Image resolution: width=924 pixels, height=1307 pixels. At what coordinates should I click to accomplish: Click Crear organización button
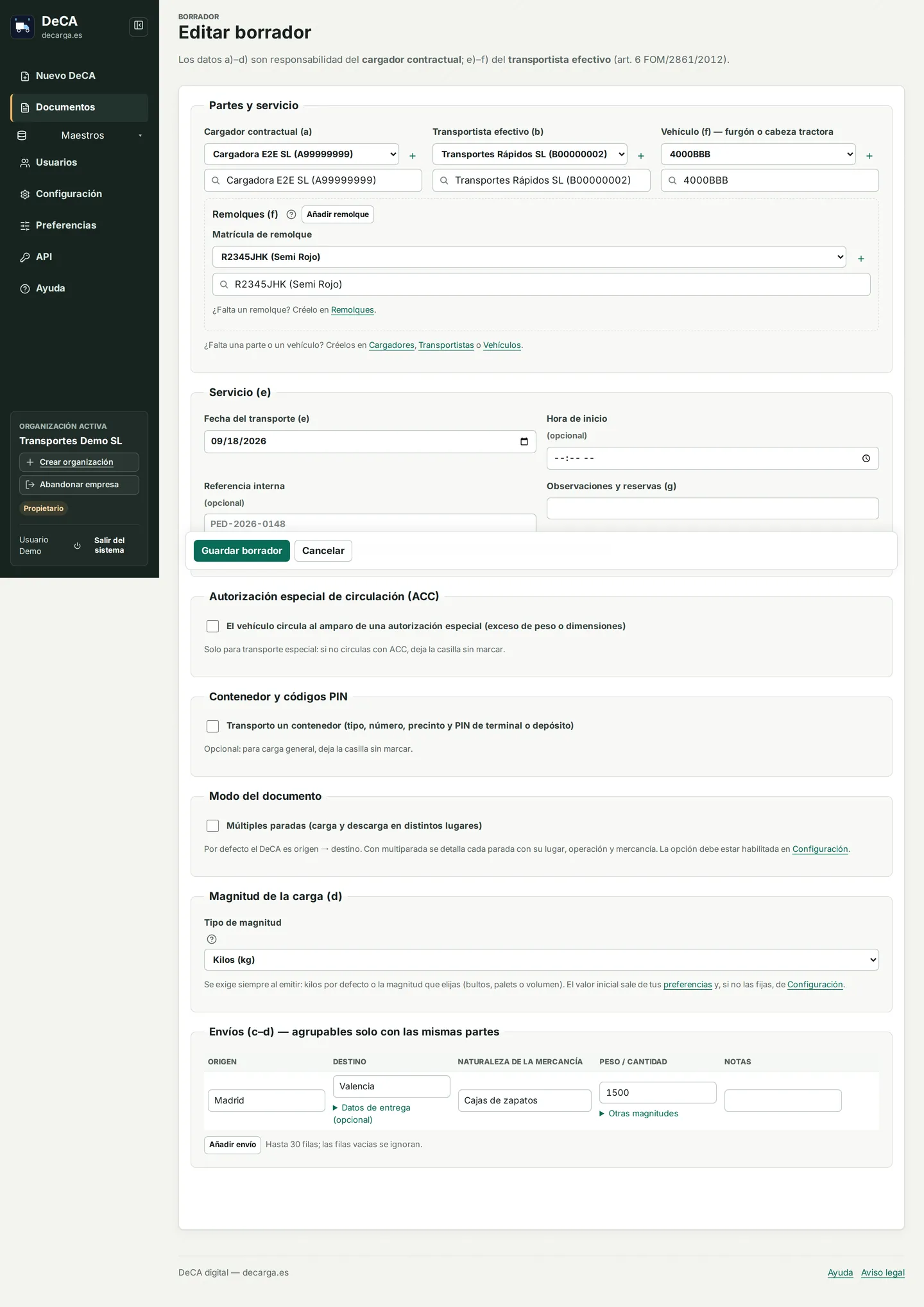tap(79, 462)
